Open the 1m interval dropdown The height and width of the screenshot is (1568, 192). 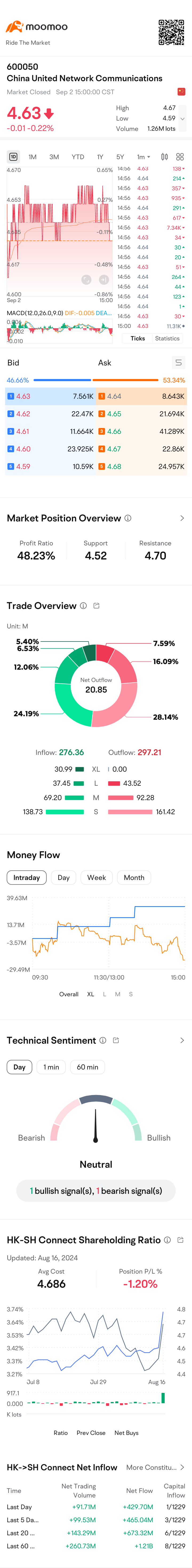(143, 157)
